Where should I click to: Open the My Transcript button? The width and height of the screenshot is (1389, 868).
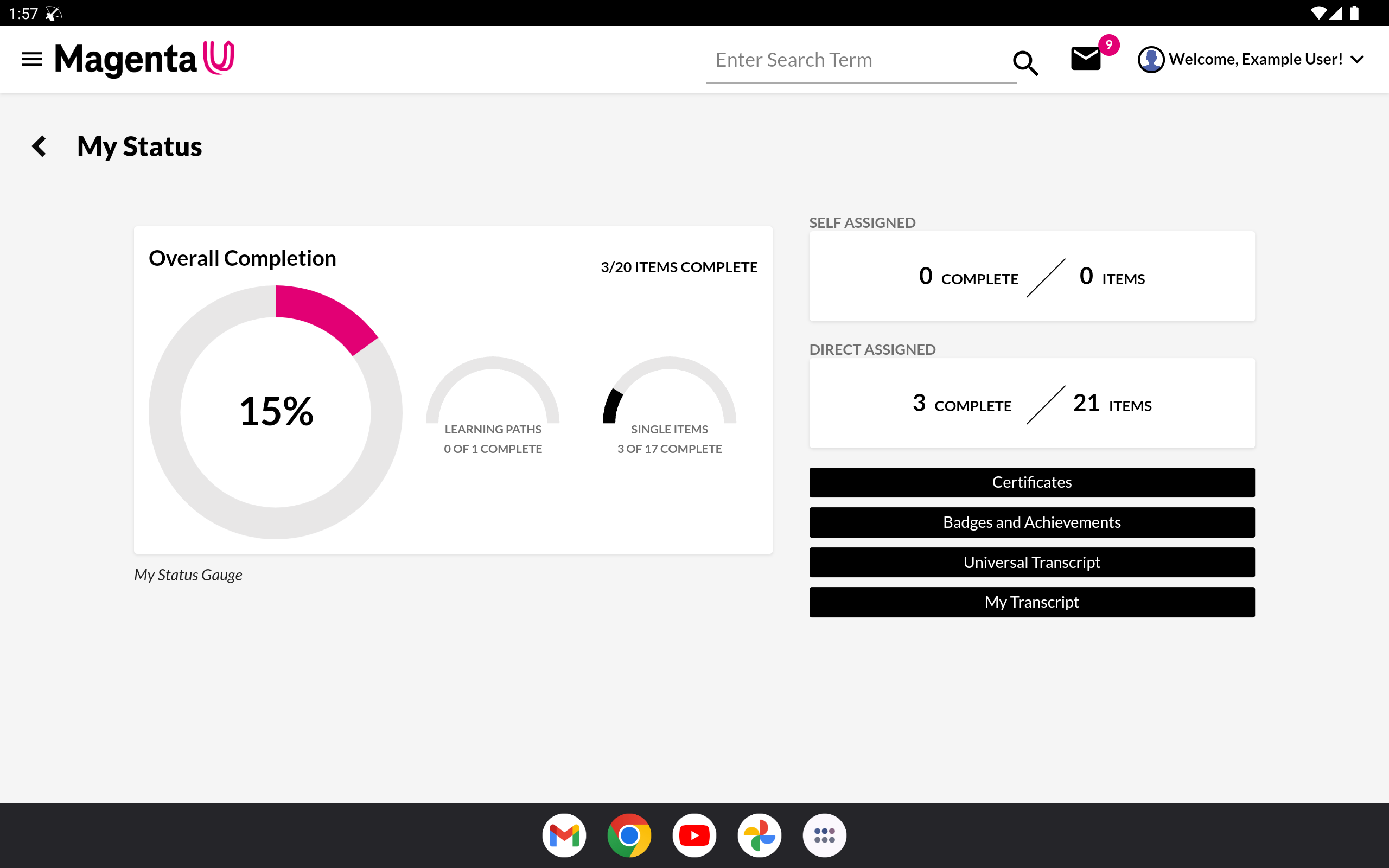pyautogui.click(x=1031, y=602)
